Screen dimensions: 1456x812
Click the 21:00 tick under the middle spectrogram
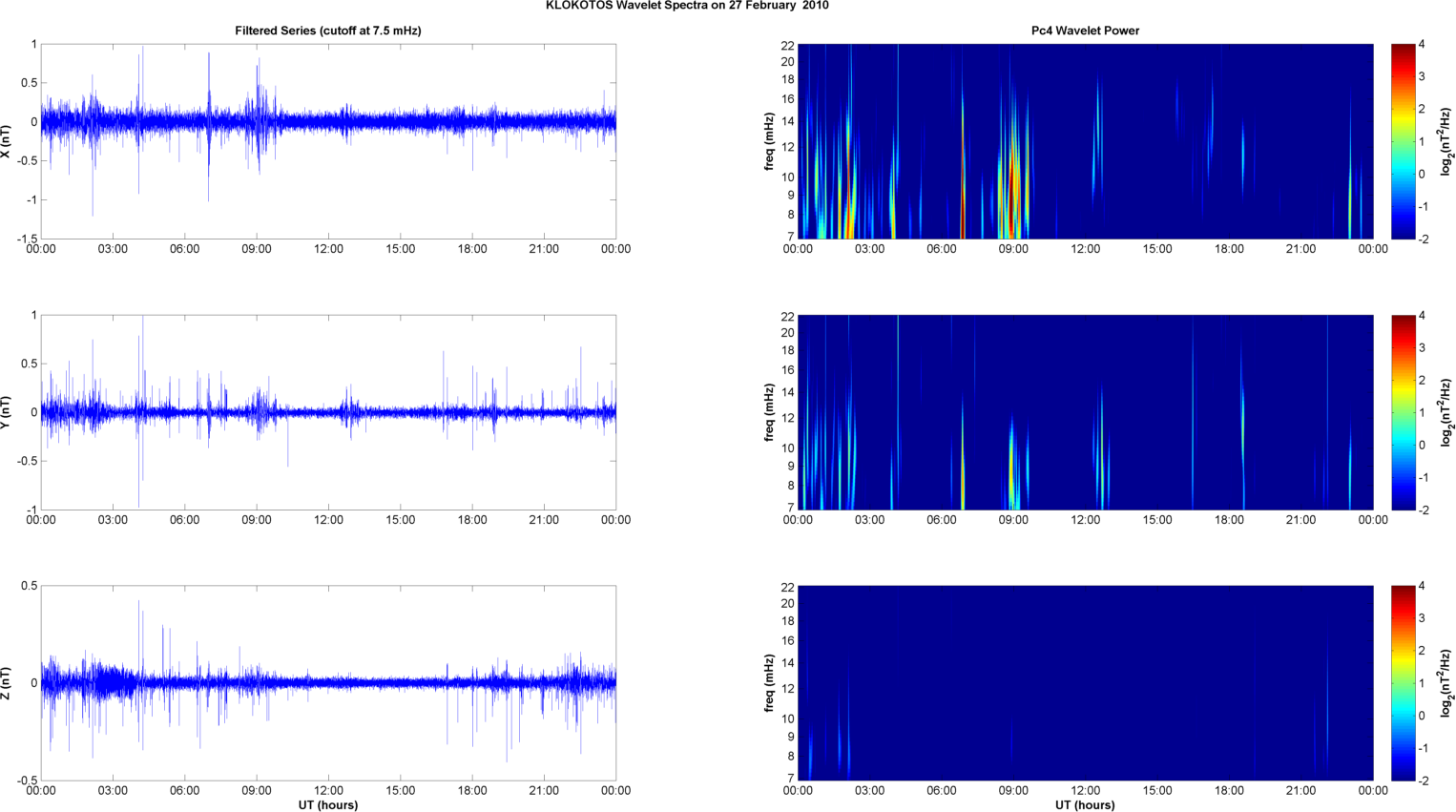click(1300, 520)
